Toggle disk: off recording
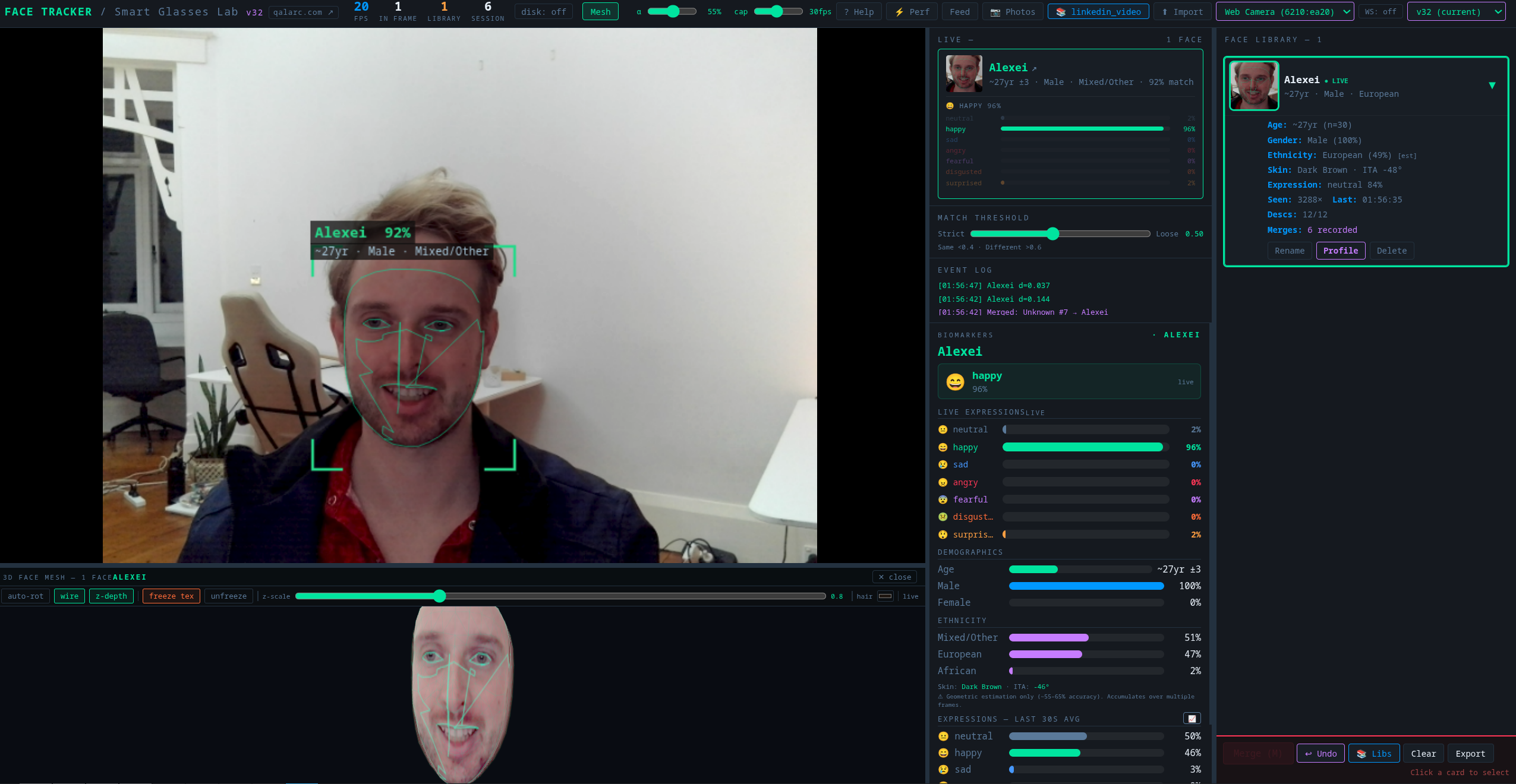 [x=543, y=12]
